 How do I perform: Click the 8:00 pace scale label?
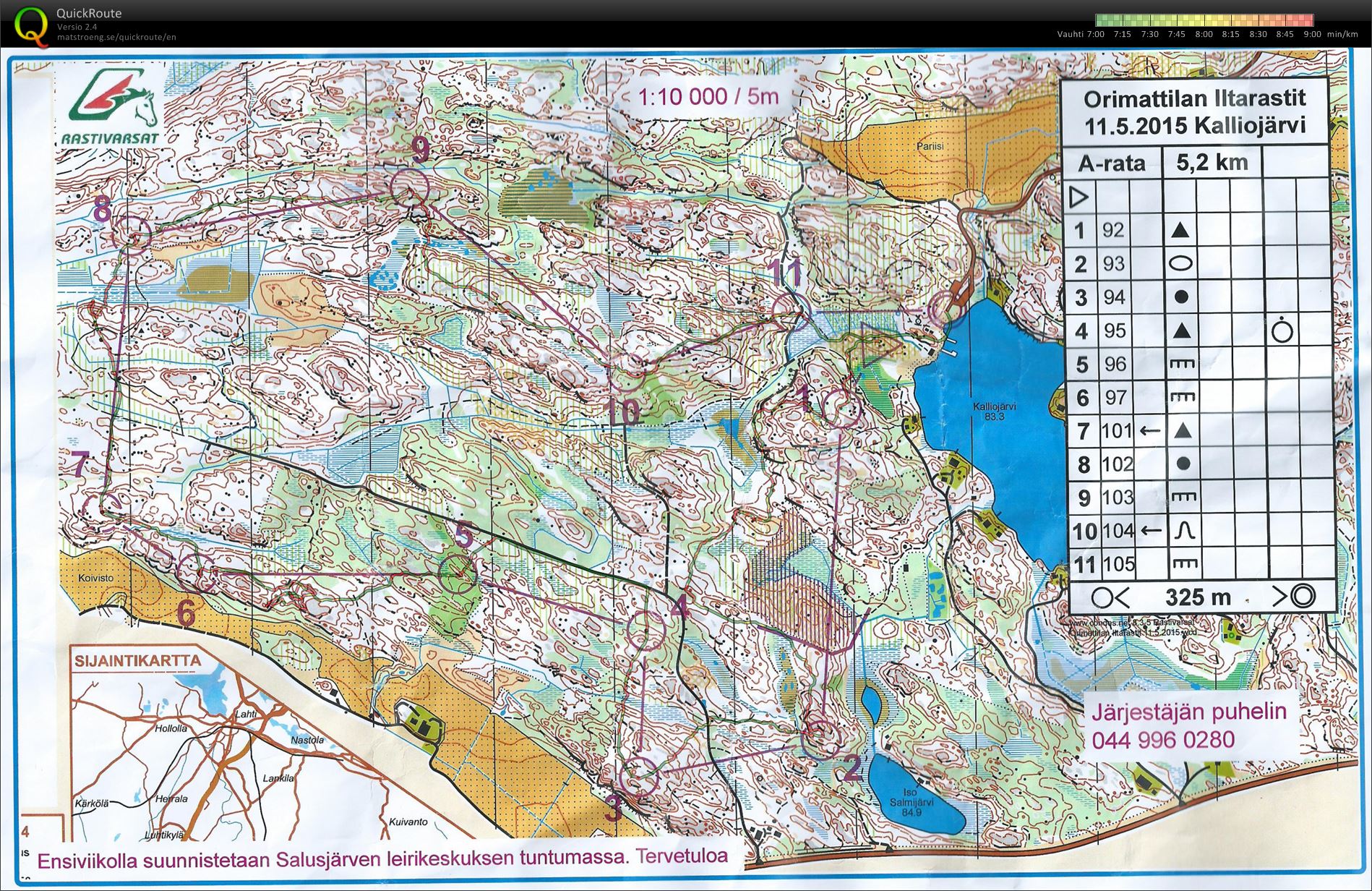(x=1204, y=34)
